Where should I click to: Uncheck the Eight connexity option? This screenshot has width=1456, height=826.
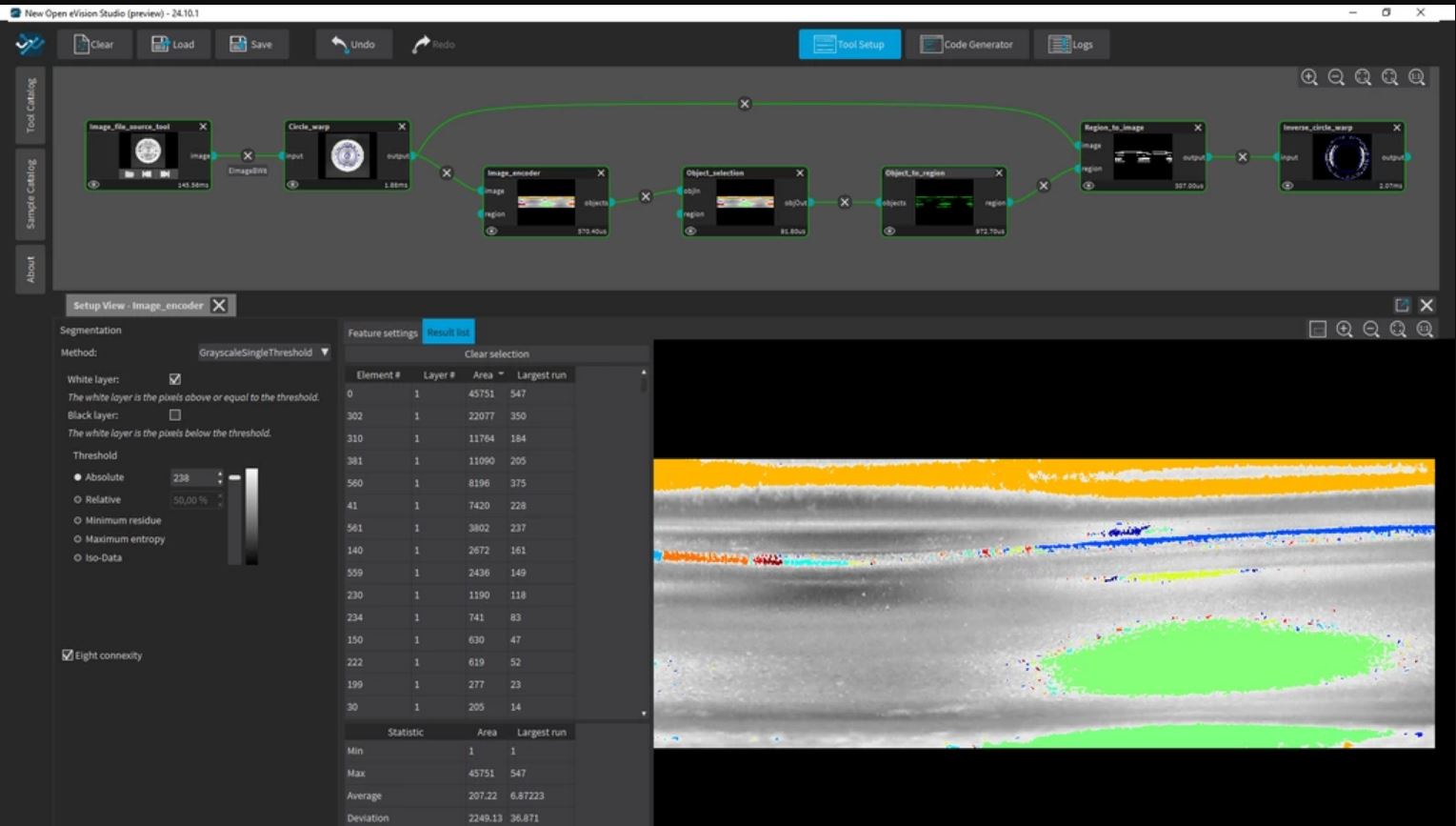[66, 655]
